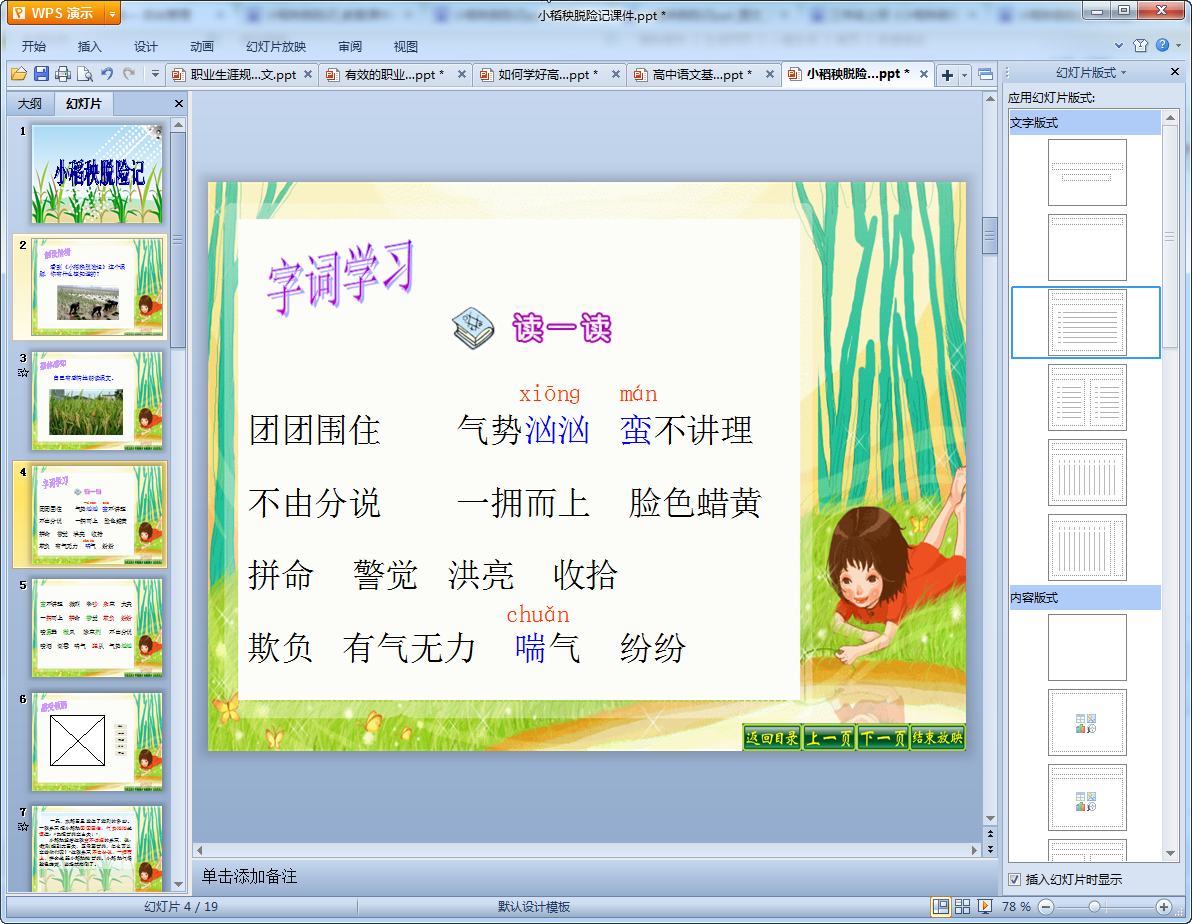Click the Save icon in quick toolbar

click(x=41, y=74)
